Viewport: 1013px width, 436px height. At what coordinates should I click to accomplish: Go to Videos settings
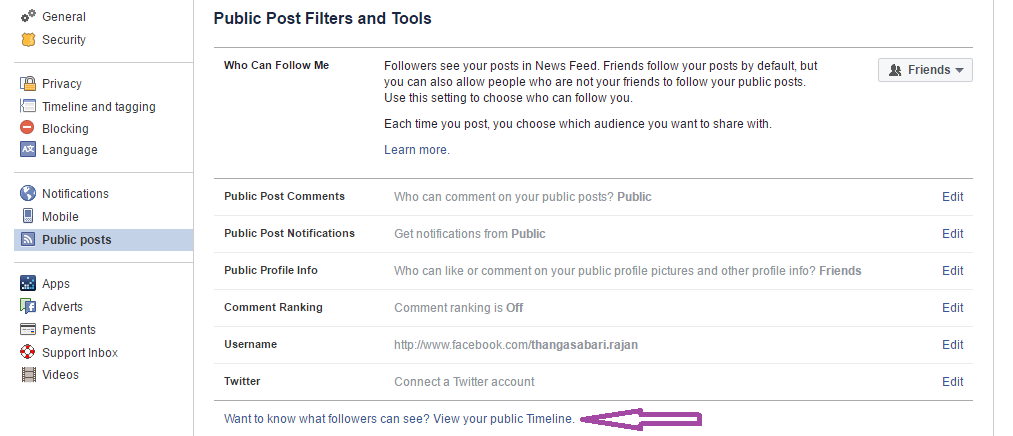[61, 375]
